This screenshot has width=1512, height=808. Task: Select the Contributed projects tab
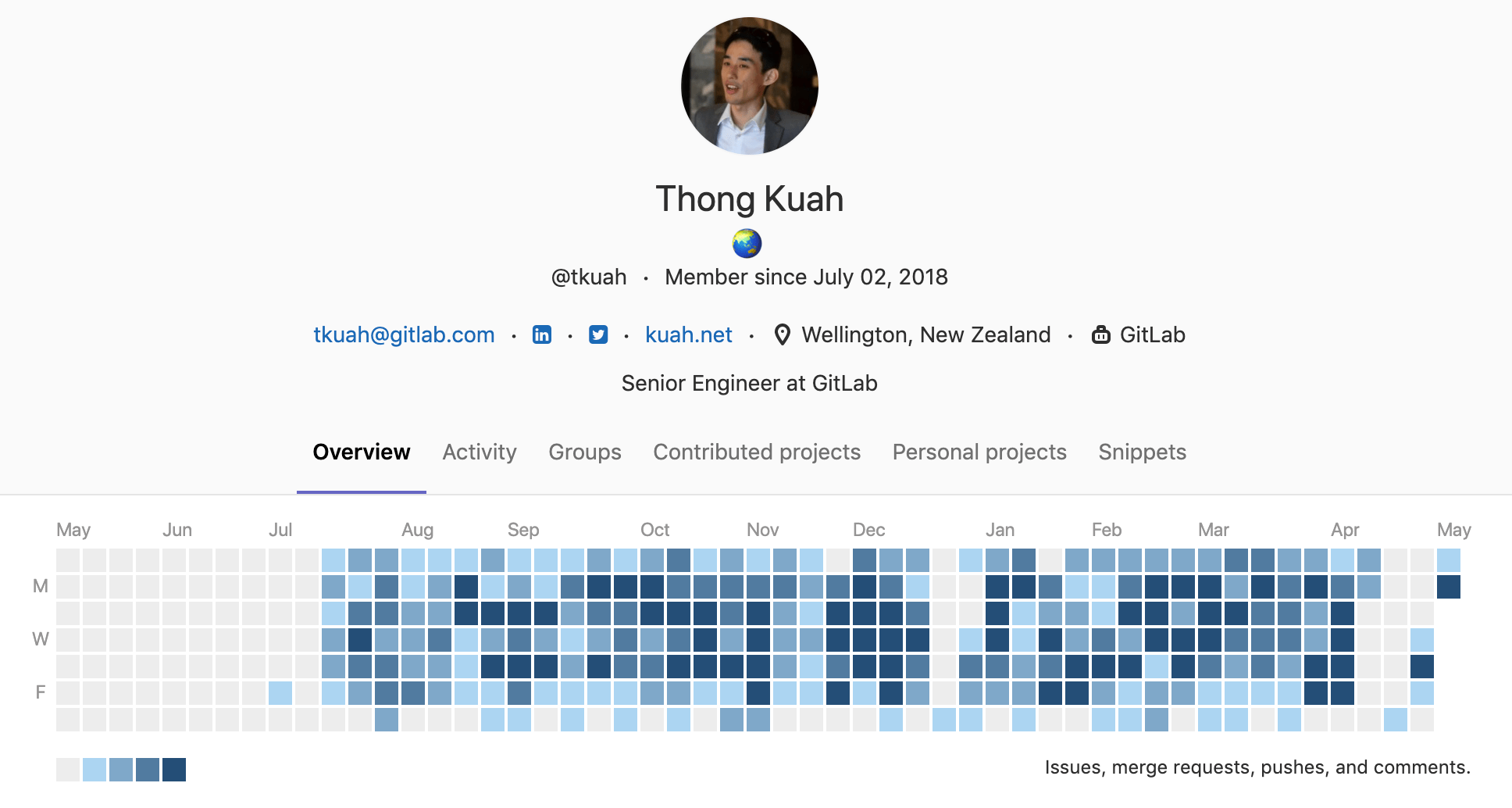[x=757, y=452]
